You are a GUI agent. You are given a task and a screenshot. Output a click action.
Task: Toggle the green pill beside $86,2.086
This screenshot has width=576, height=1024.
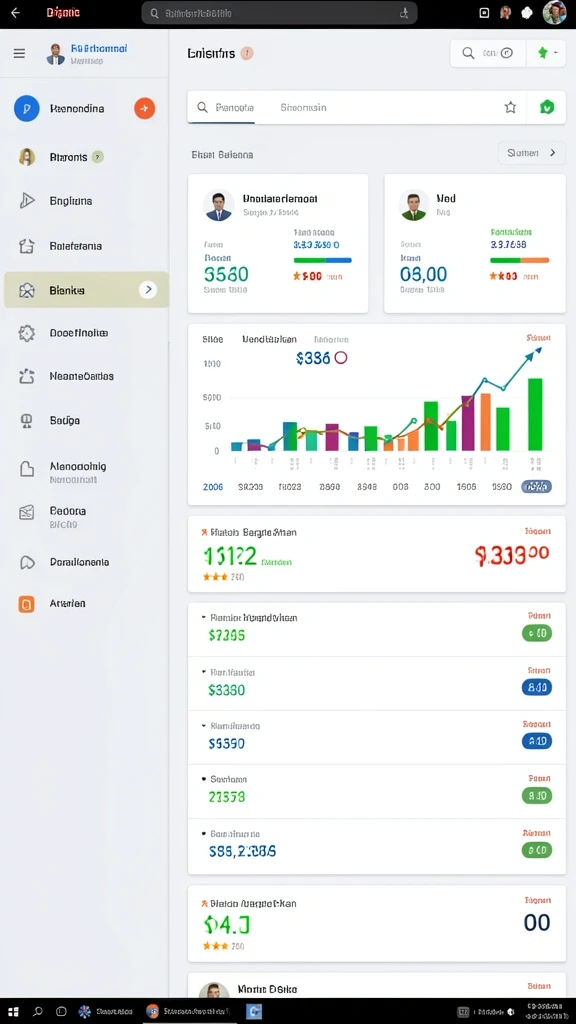coord(537,850)
